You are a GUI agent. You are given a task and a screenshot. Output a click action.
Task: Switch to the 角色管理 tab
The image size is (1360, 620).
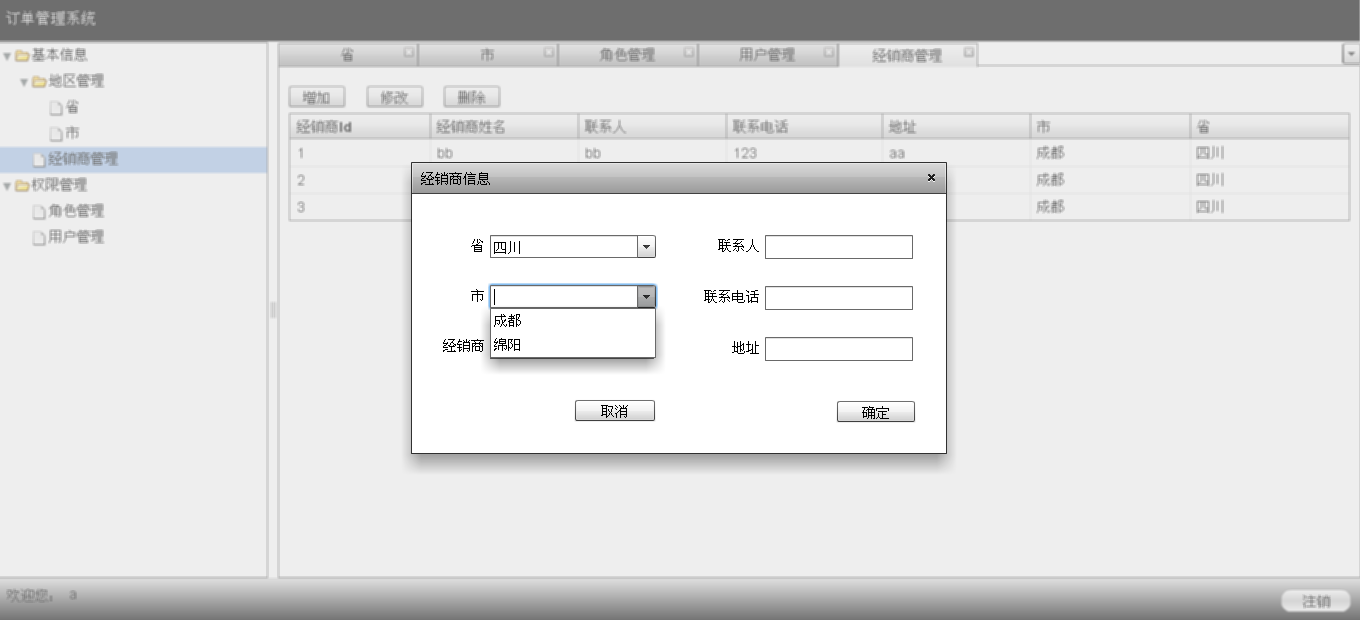click(x=628, y=55)
